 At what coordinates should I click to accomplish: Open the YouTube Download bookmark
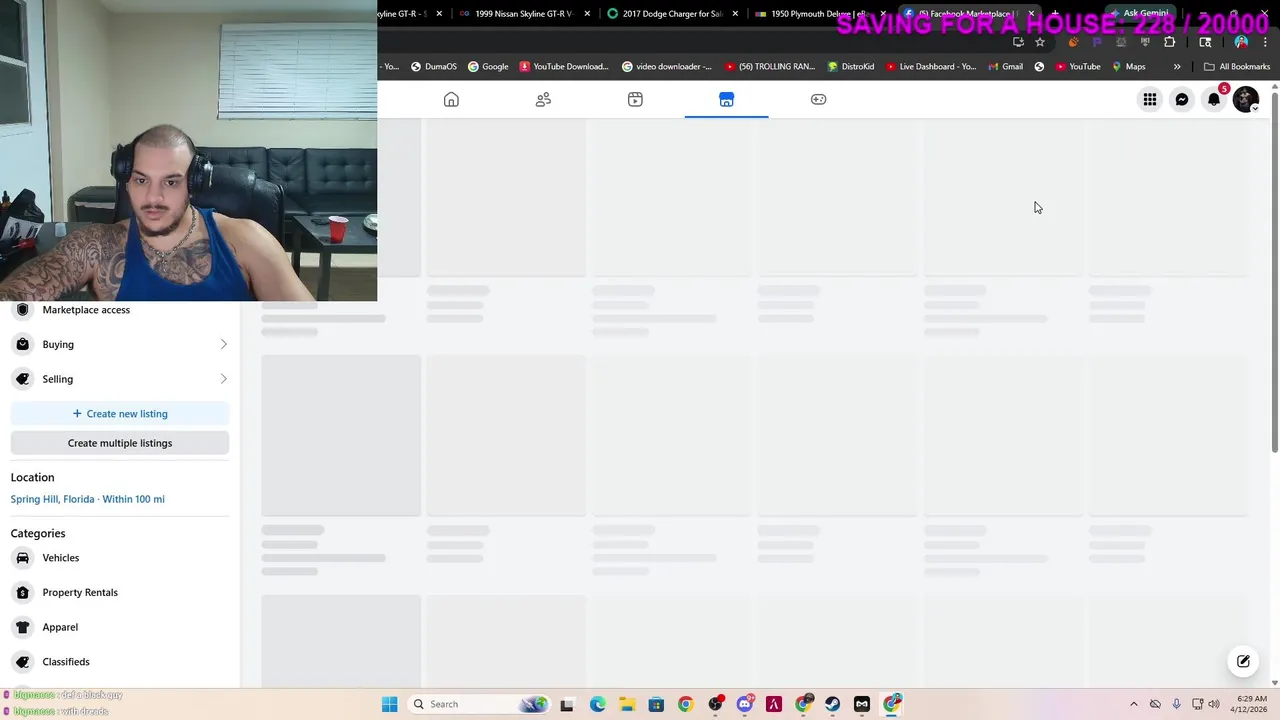(x=564, y=67)
